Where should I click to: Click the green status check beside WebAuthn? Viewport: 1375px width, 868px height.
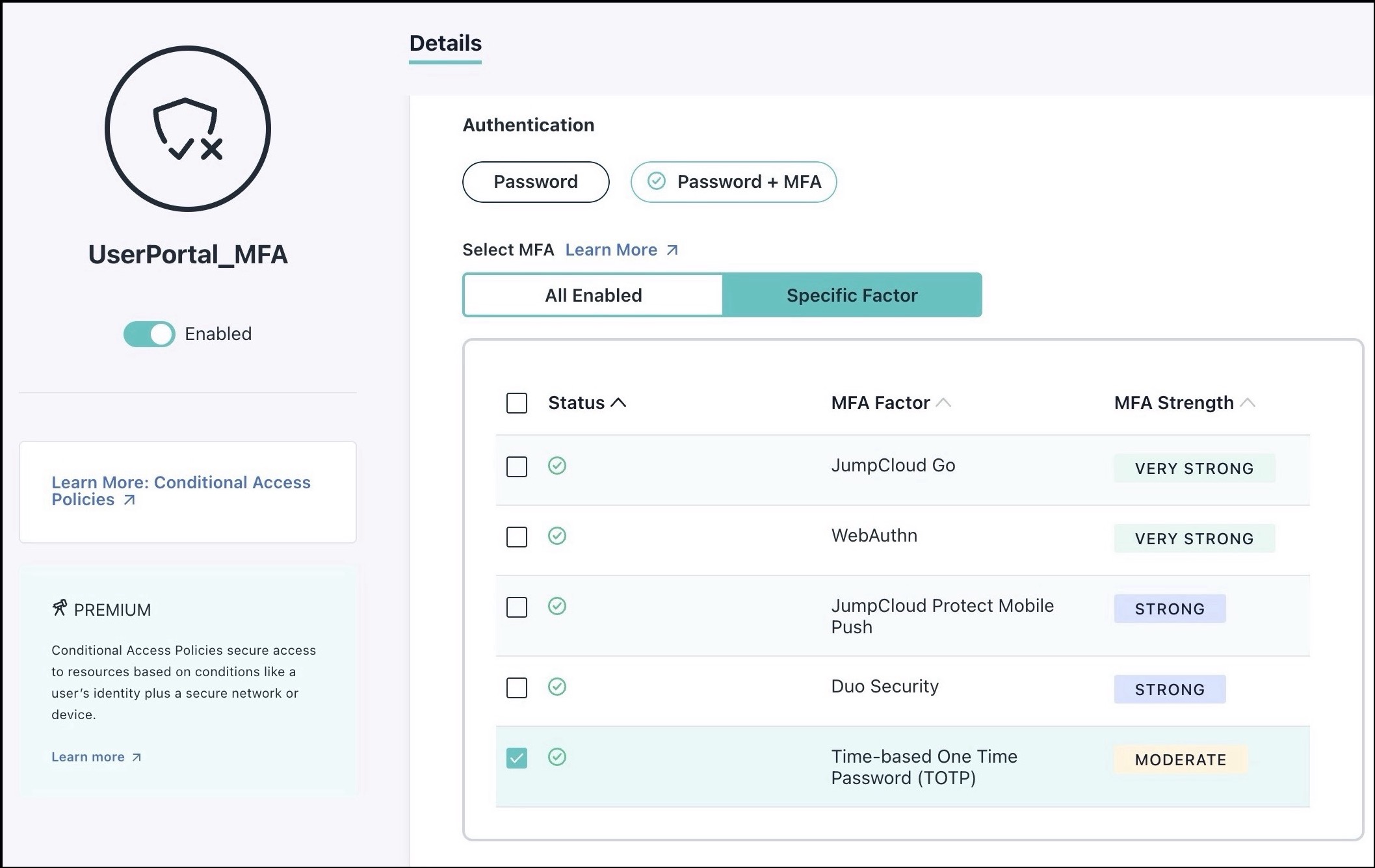tap(558, 536)
